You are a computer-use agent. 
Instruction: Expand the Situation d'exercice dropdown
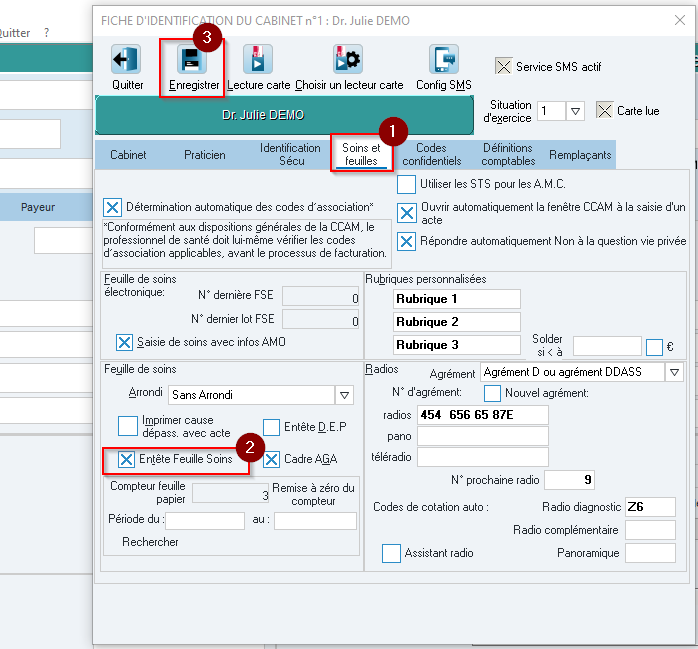pyautogui.click(x=575, y=111)
